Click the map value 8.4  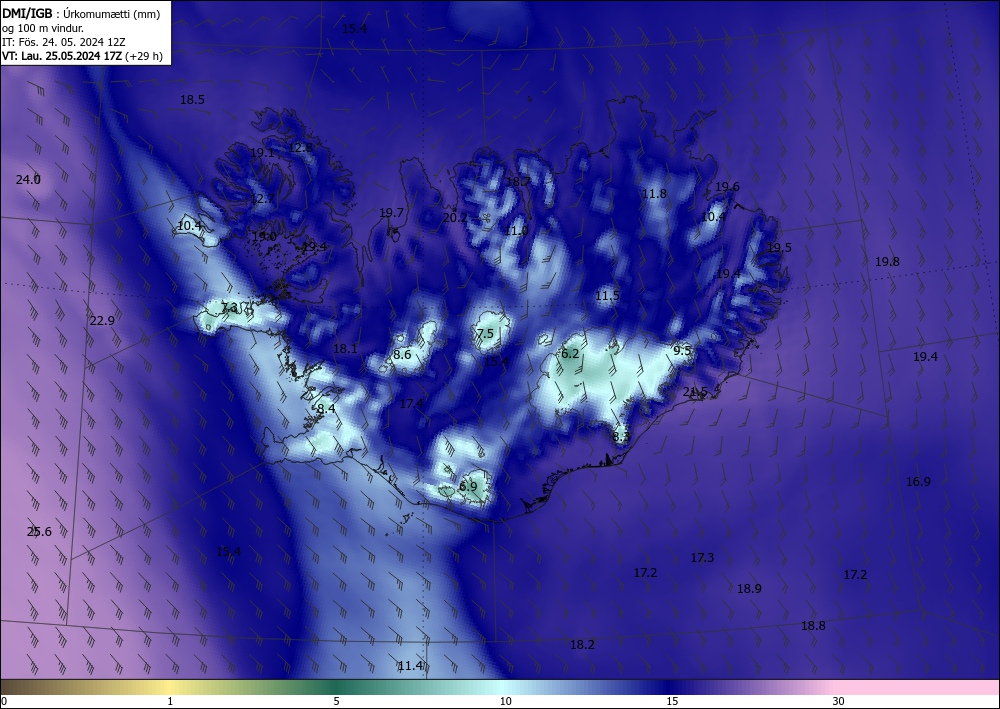(x=326, y=409)
